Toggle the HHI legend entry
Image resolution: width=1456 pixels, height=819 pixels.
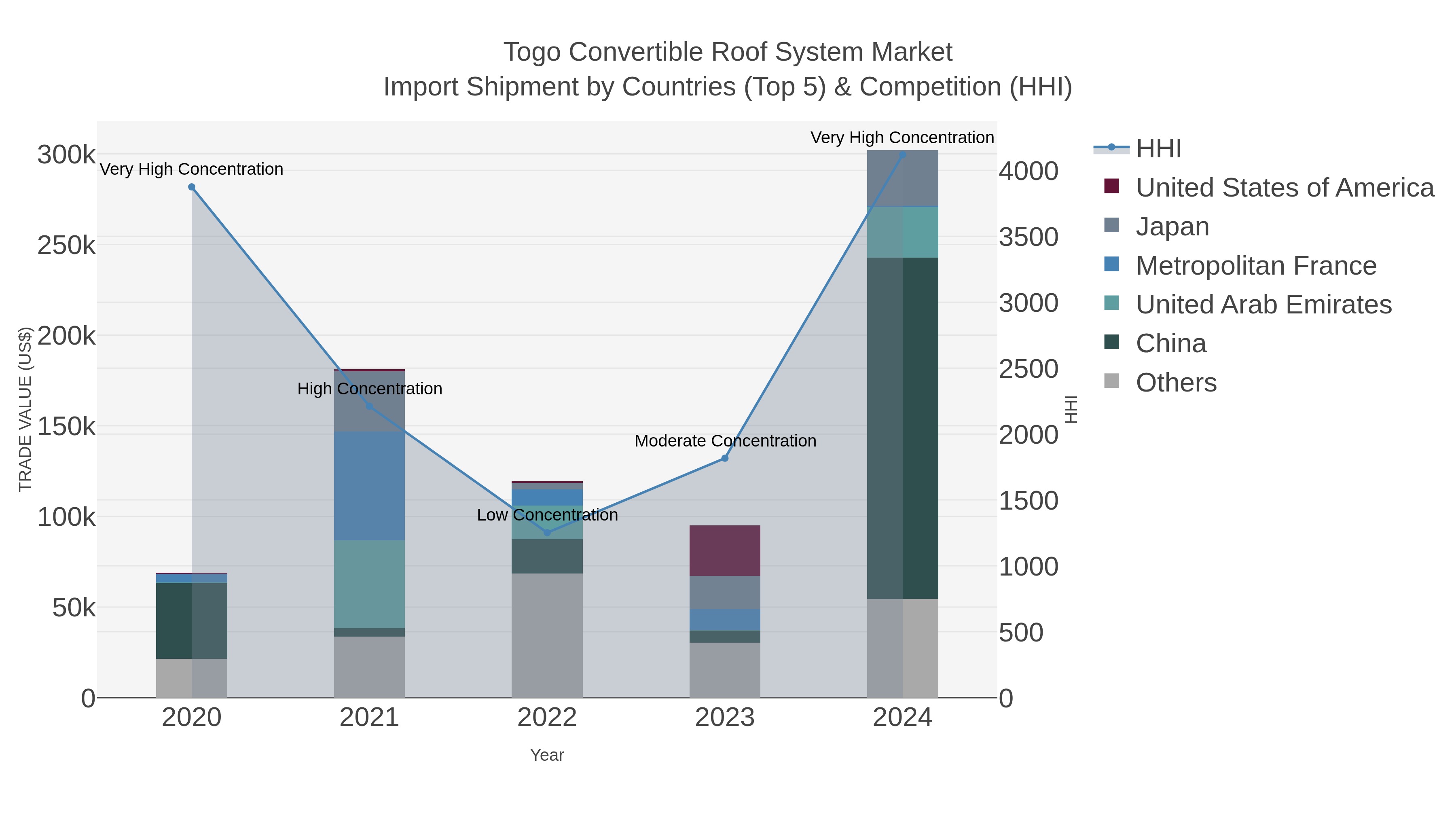1137,148
